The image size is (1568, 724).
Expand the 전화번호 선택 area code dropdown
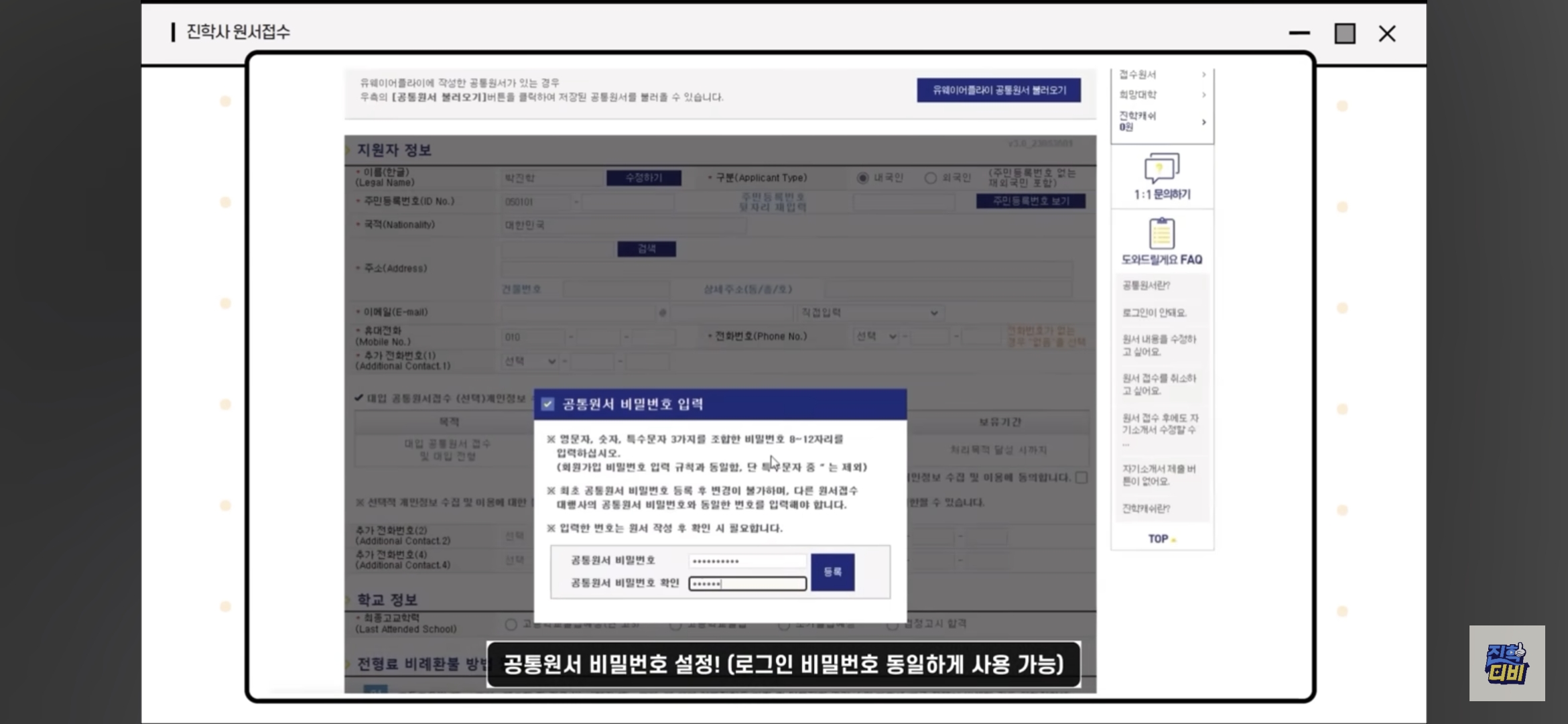876,337
